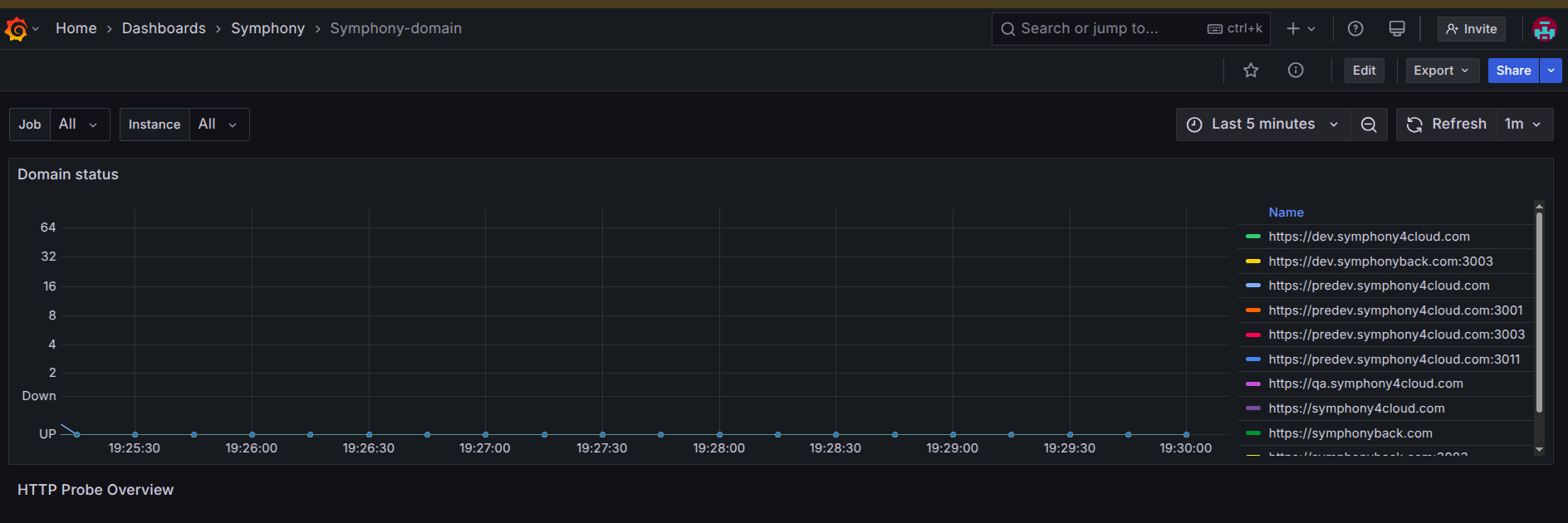
Task: Click the Refresh dashboard button
Action: click(1446, 125)
